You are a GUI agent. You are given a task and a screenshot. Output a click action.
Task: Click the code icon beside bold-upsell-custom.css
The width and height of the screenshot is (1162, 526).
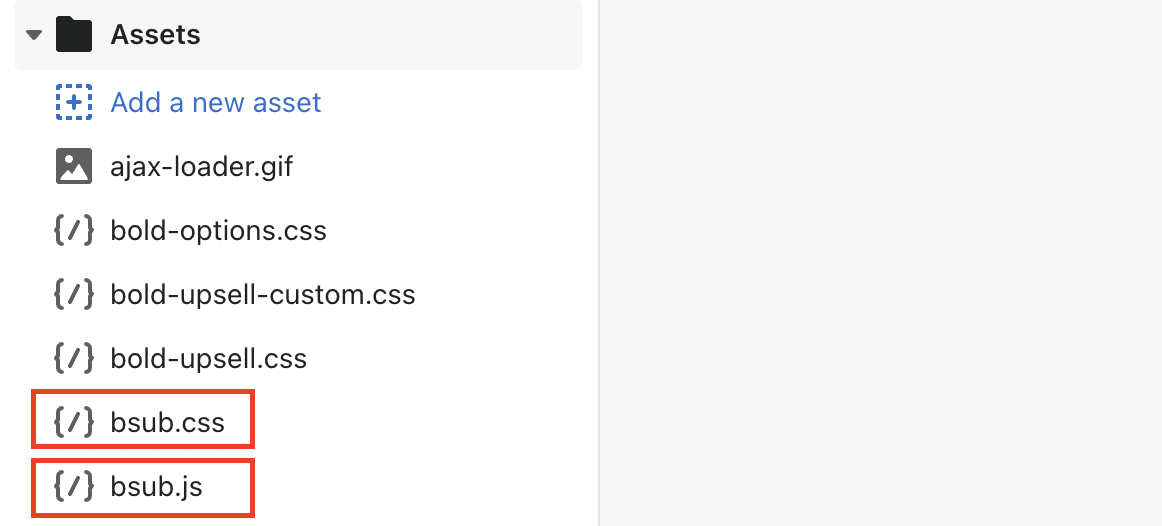(x=74, y=294)
